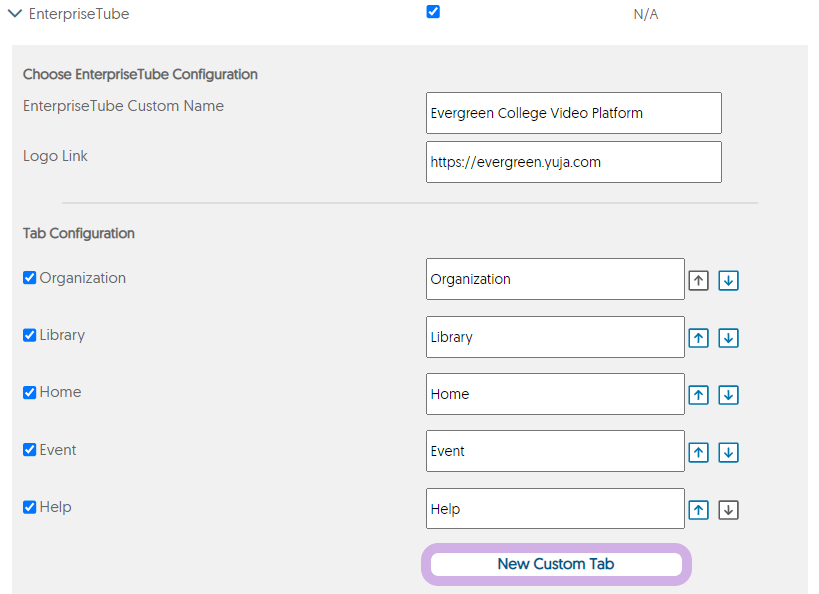
Task: Click the New Custom Tab button
Action: point(556,564)
